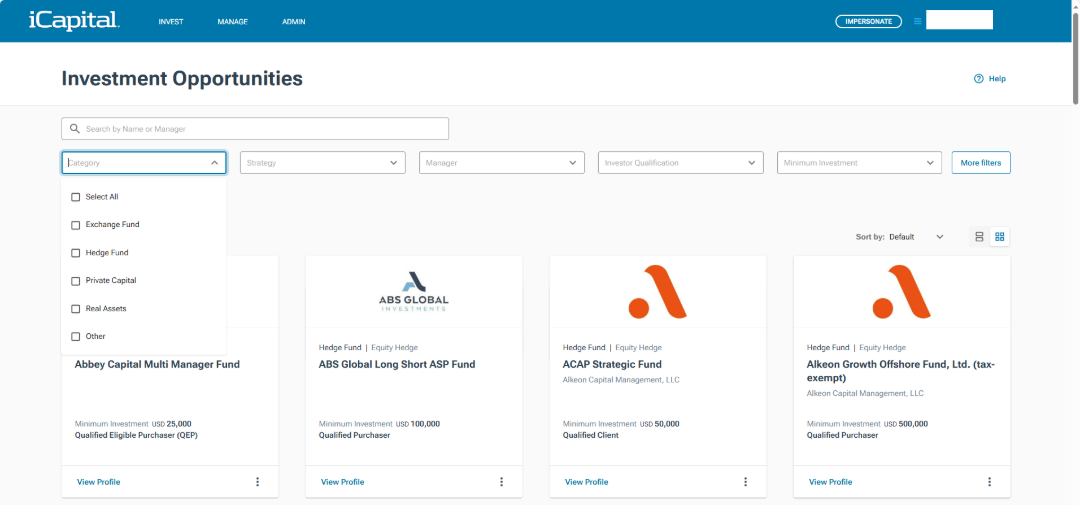Click the page vertical scrollbar
The image size is (1080, 505).
(1075, 59)
